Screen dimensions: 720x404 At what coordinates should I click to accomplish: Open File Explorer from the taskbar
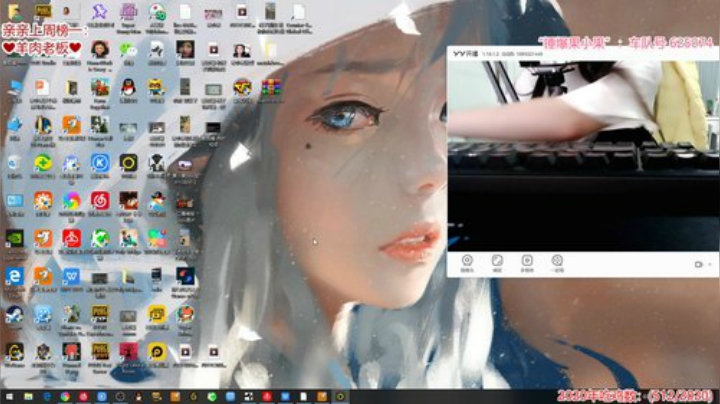tap(28, 397)
